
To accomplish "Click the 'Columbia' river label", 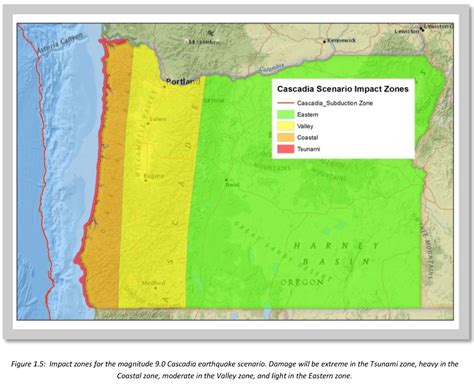I will [x=271, y=68].
